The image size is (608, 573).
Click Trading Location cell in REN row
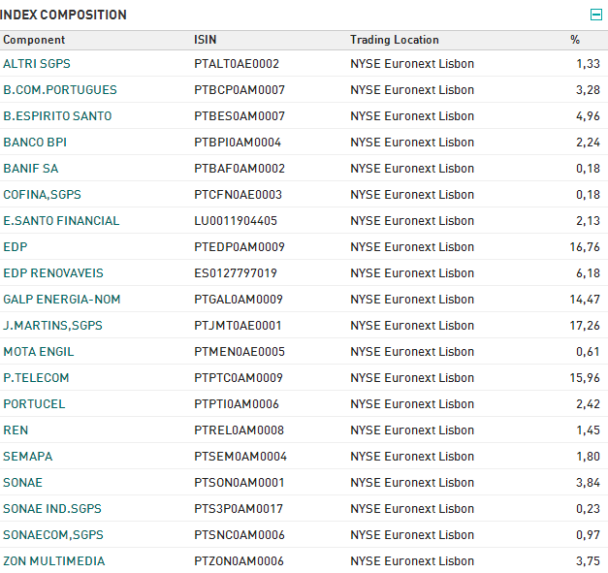(412, 430)
